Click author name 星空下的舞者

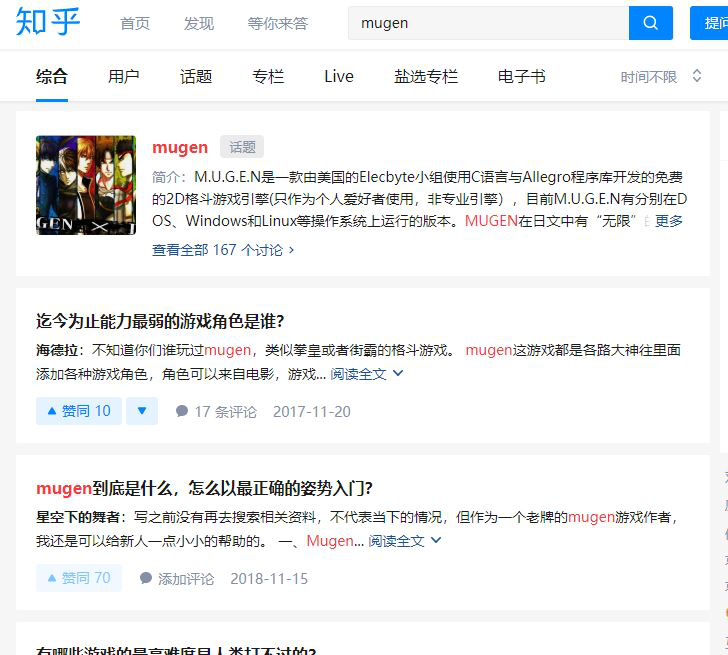point(78,517)
